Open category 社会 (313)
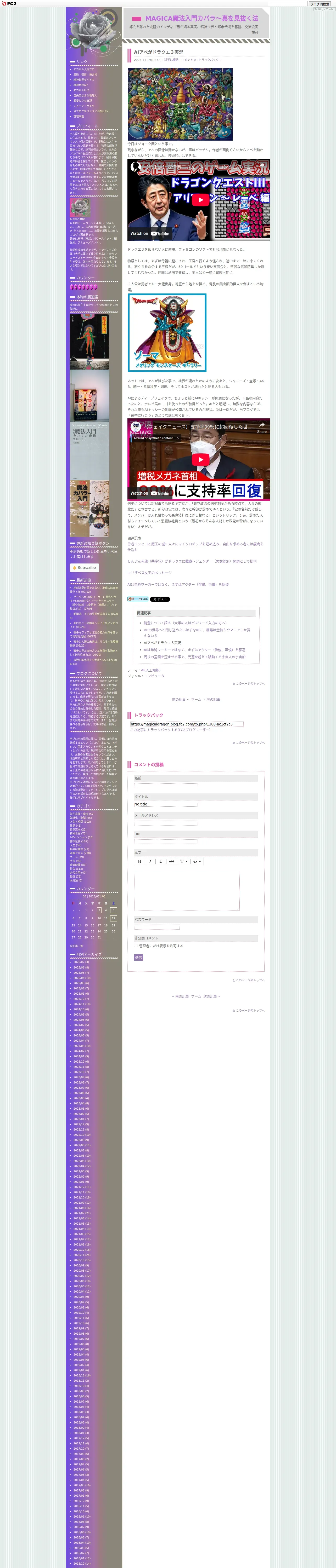The width and height of the screenshot is (336, 1568). point(76,869)
